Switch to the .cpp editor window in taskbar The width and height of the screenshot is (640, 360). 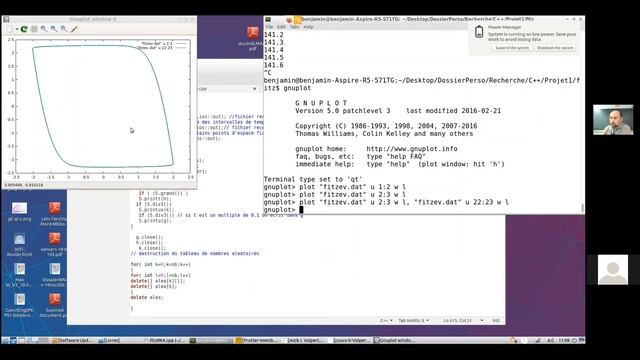pos(165,340)
